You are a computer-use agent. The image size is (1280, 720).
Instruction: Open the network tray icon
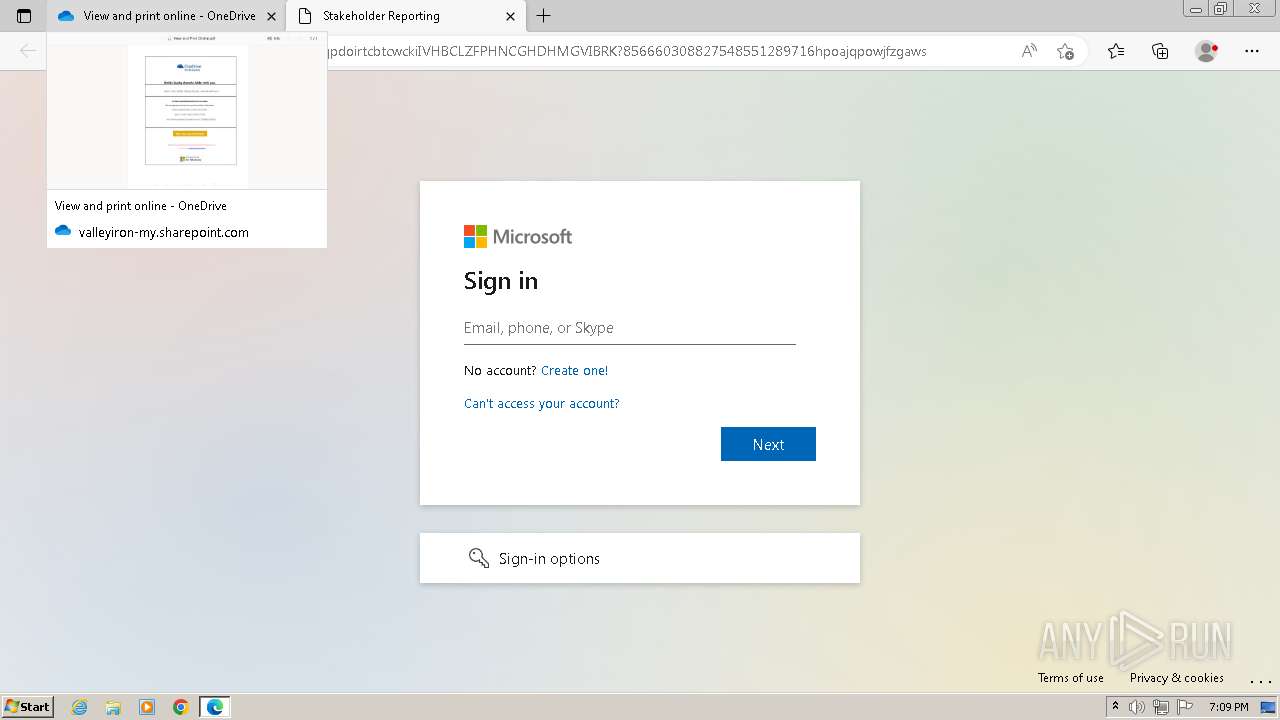(x=1161, y=707)
